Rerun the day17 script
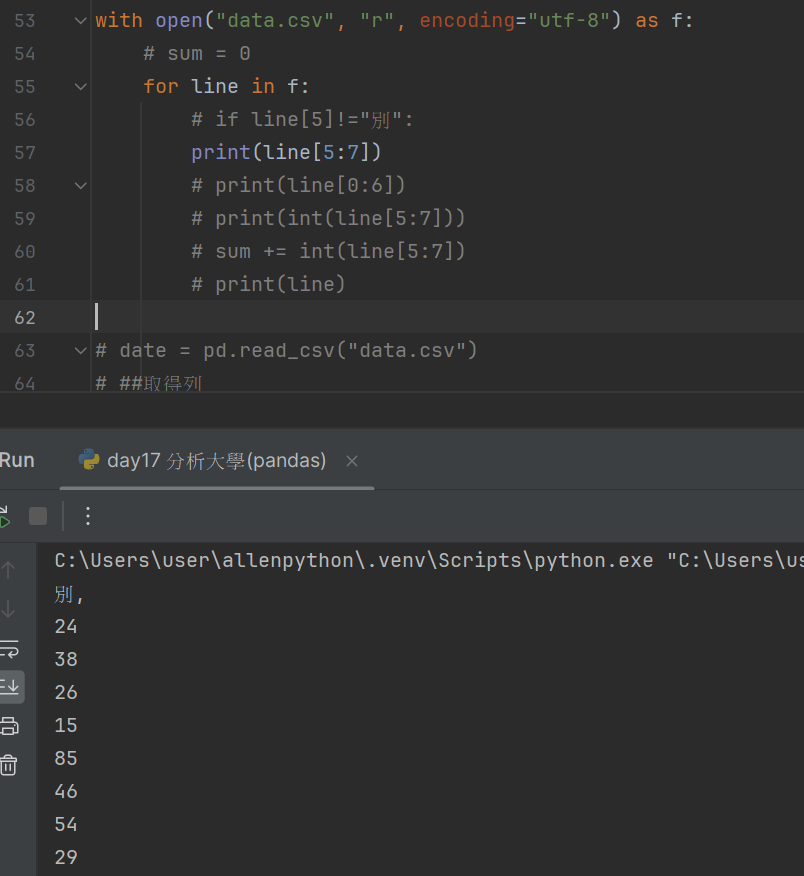Viewport: 804px width, 876px height. (3, 516)
